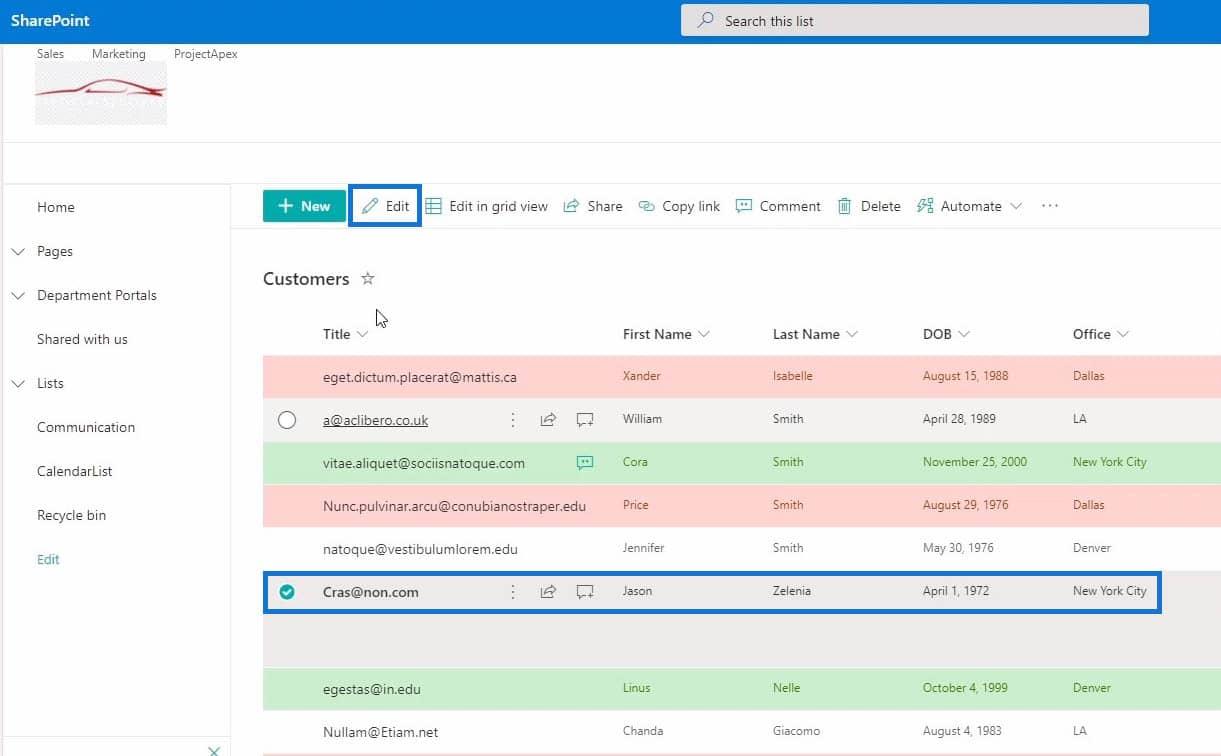Open three-dot menu for Cras@non.com row

(513, 592)
